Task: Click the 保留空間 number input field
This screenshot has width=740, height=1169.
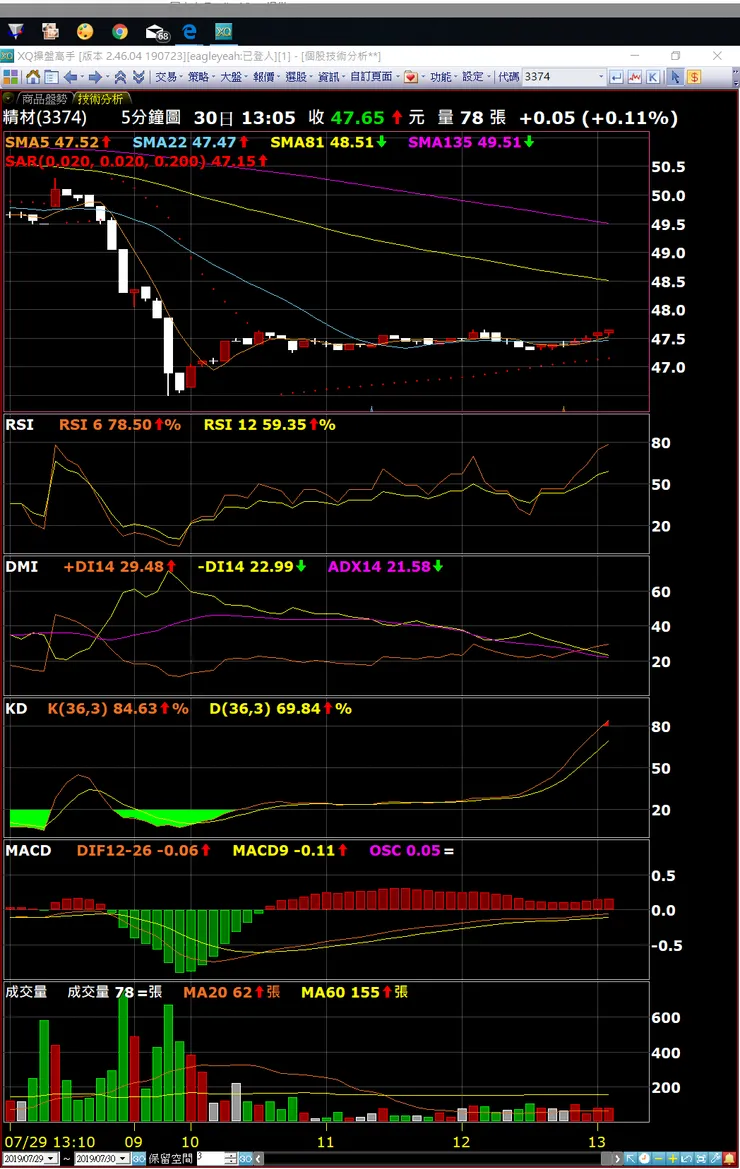Action: pos(210,1159)
